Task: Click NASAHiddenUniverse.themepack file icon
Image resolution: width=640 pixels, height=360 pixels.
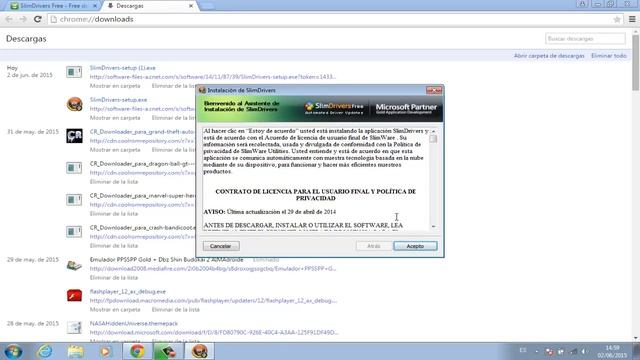Action: click(x=74, y=327)
